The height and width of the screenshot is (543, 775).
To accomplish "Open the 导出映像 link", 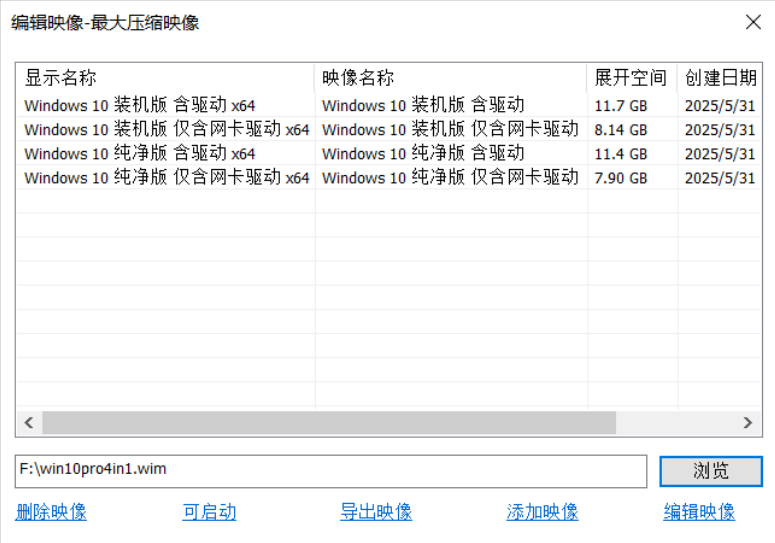I will (x=376, y=512).
